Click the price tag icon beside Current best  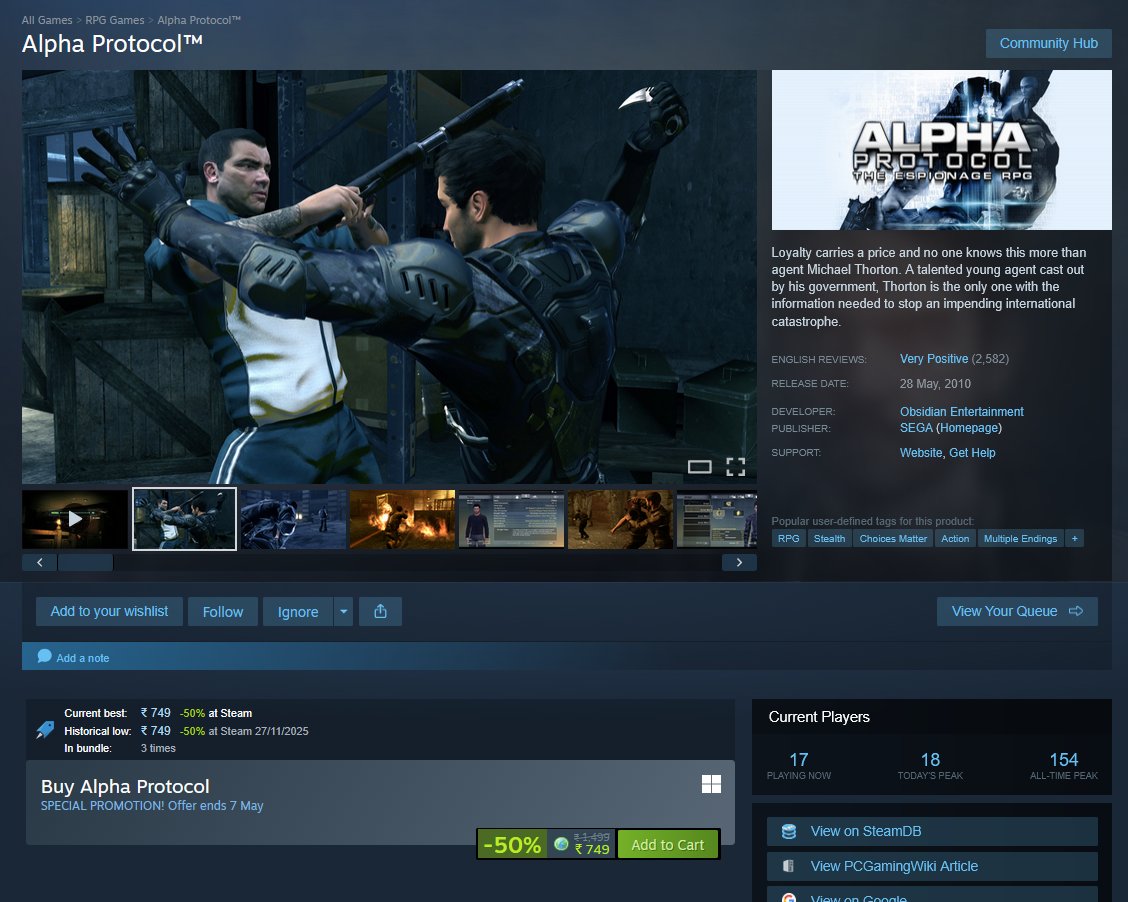tap(45, 730)
